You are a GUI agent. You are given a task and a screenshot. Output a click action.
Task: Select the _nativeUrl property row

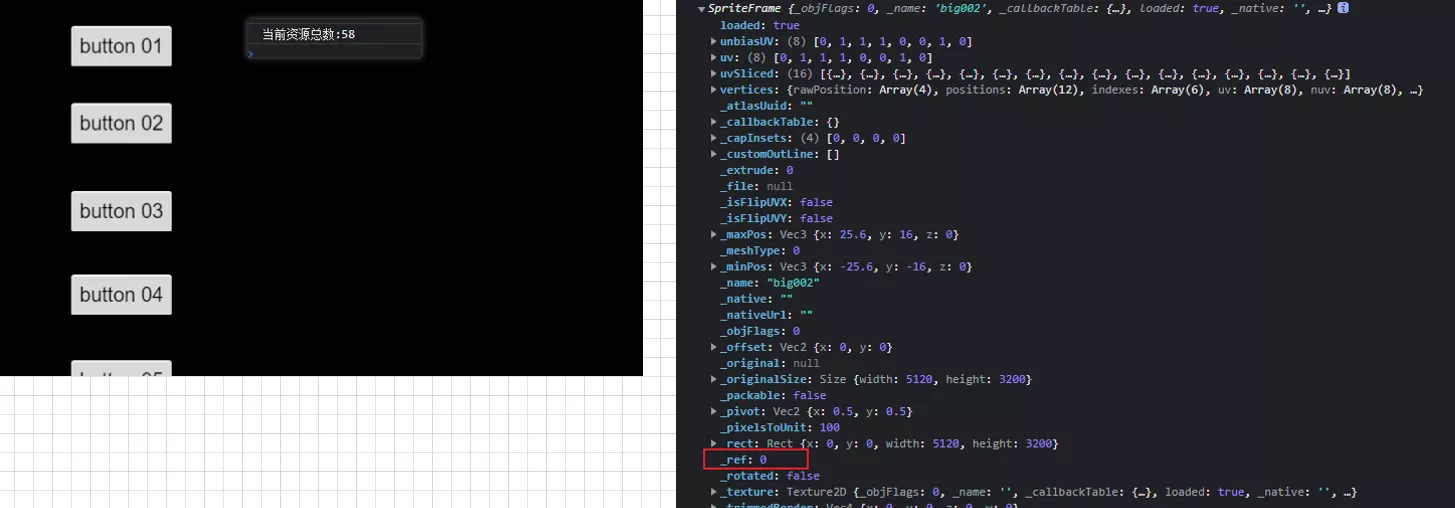click(766, 315)
